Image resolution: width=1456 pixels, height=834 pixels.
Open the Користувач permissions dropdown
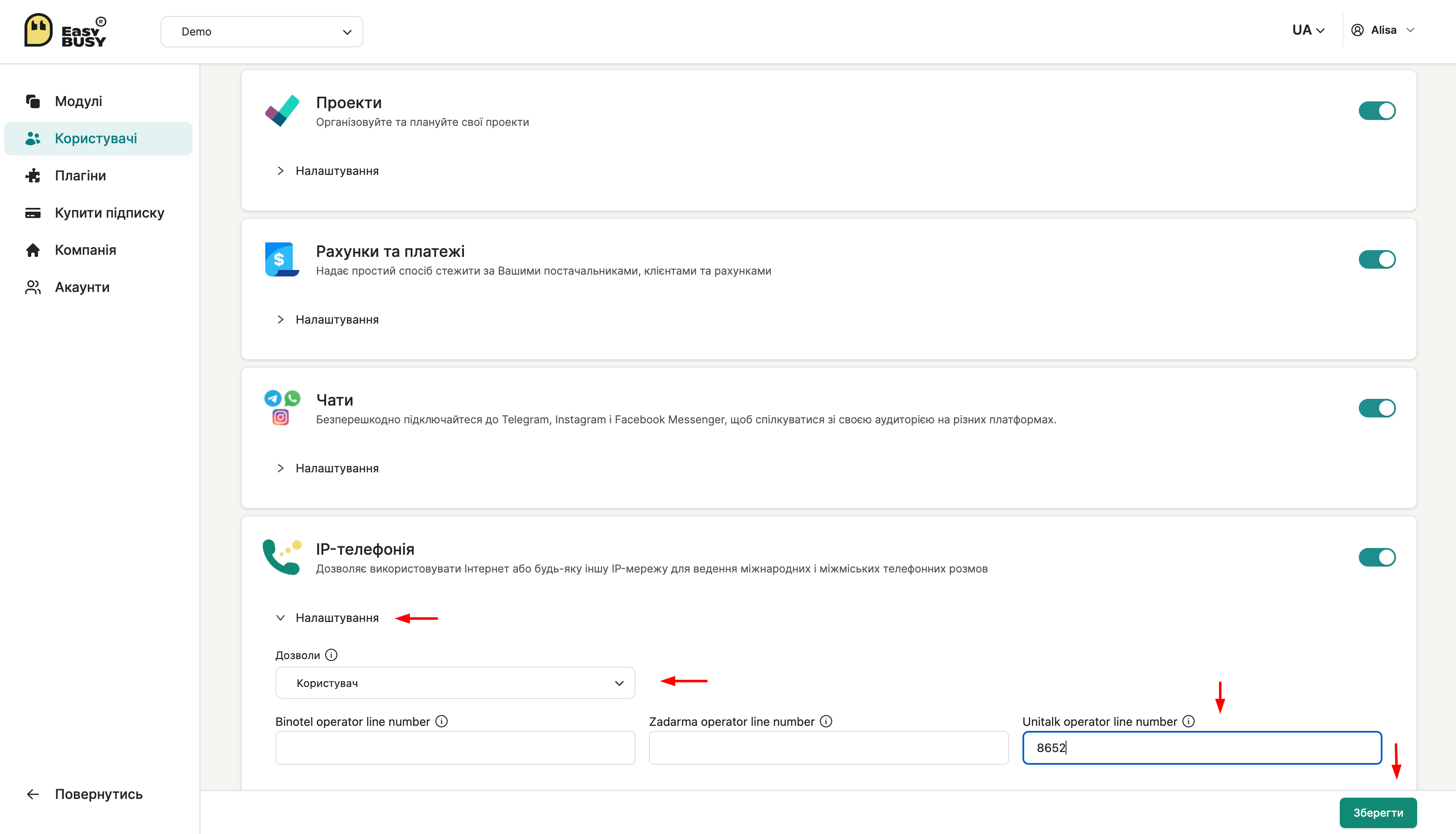click(455, 683)
